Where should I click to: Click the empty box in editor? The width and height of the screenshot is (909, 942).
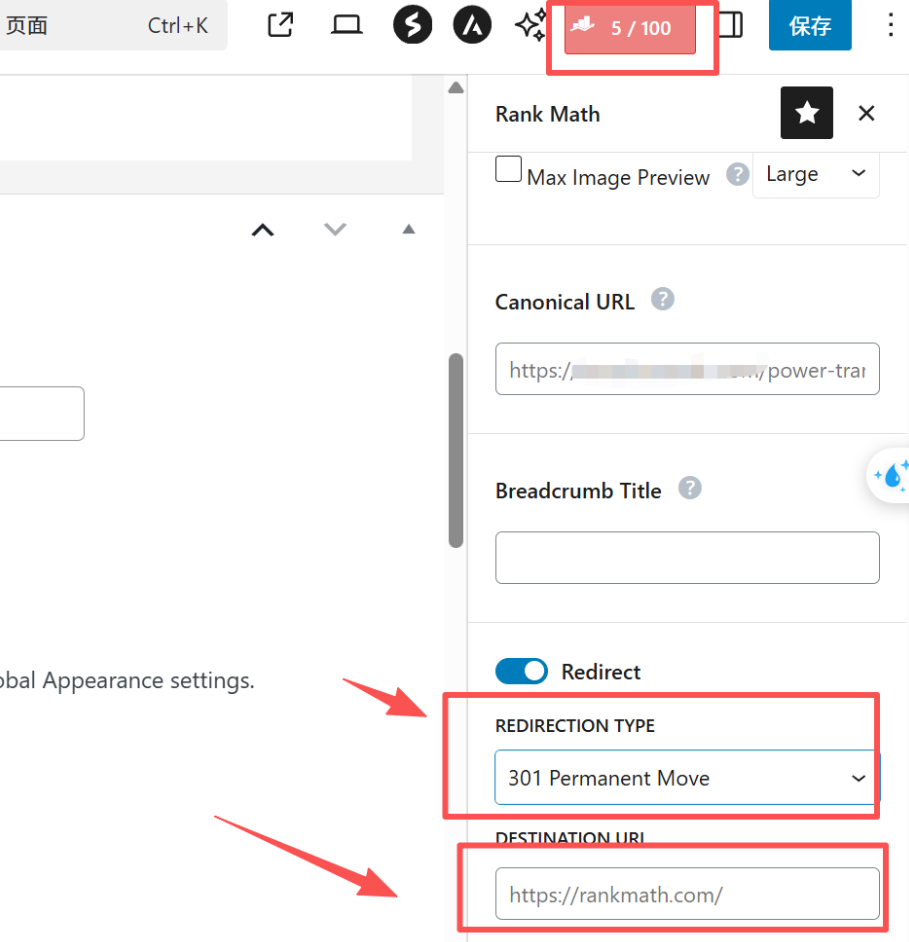tap(42, 413)
